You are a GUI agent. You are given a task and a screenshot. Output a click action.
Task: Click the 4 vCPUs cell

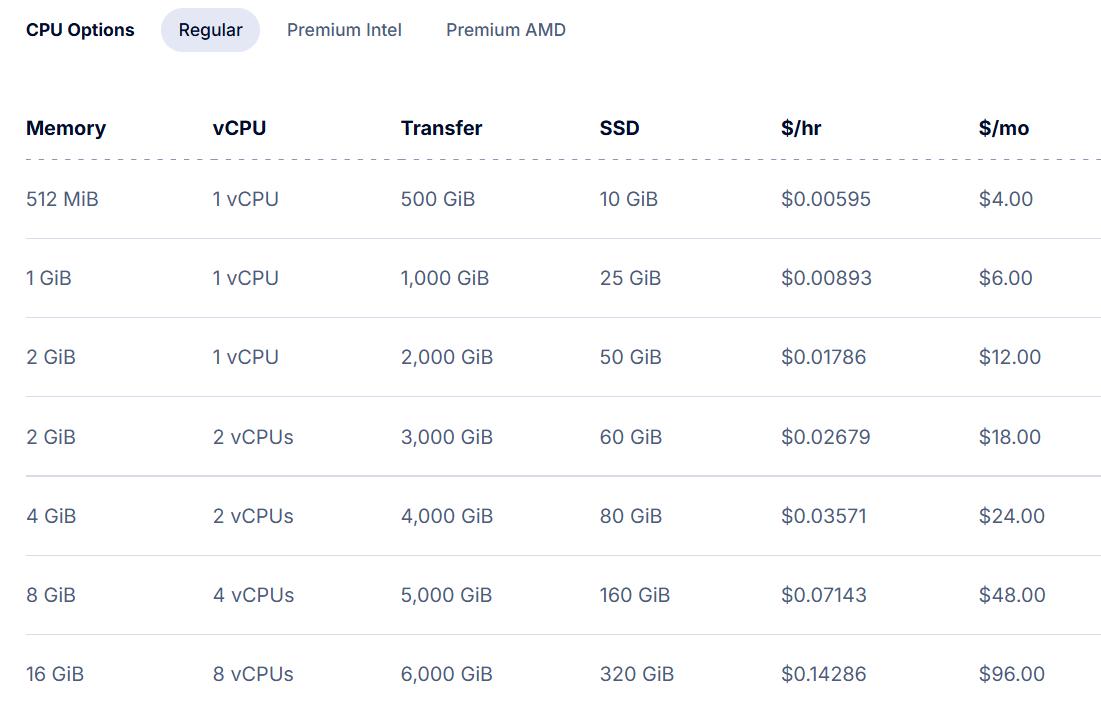tap(253, 595)
